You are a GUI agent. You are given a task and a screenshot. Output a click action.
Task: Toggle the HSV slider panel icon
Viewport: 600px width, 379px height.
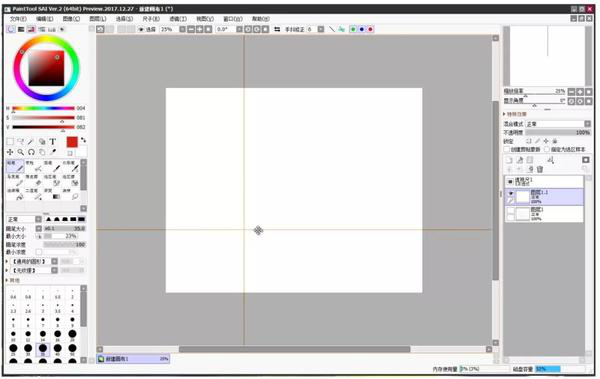(x=31, y=29)
